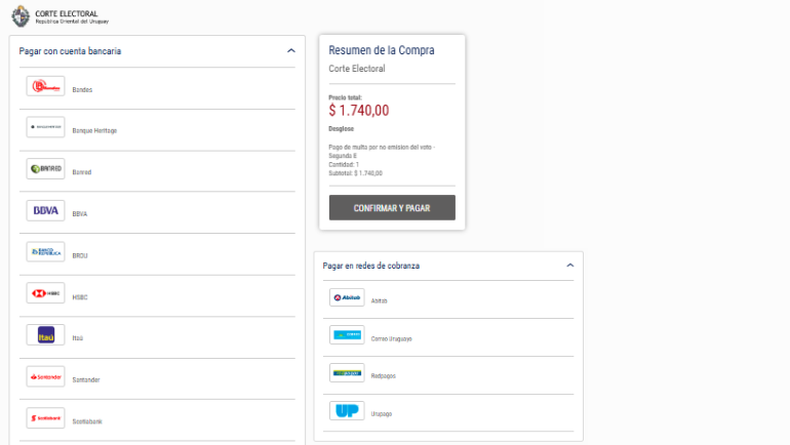Click the Pagar con cuenta bancaria heading
The width and height of the screenshot is (790, 445).
pos(70,51)
